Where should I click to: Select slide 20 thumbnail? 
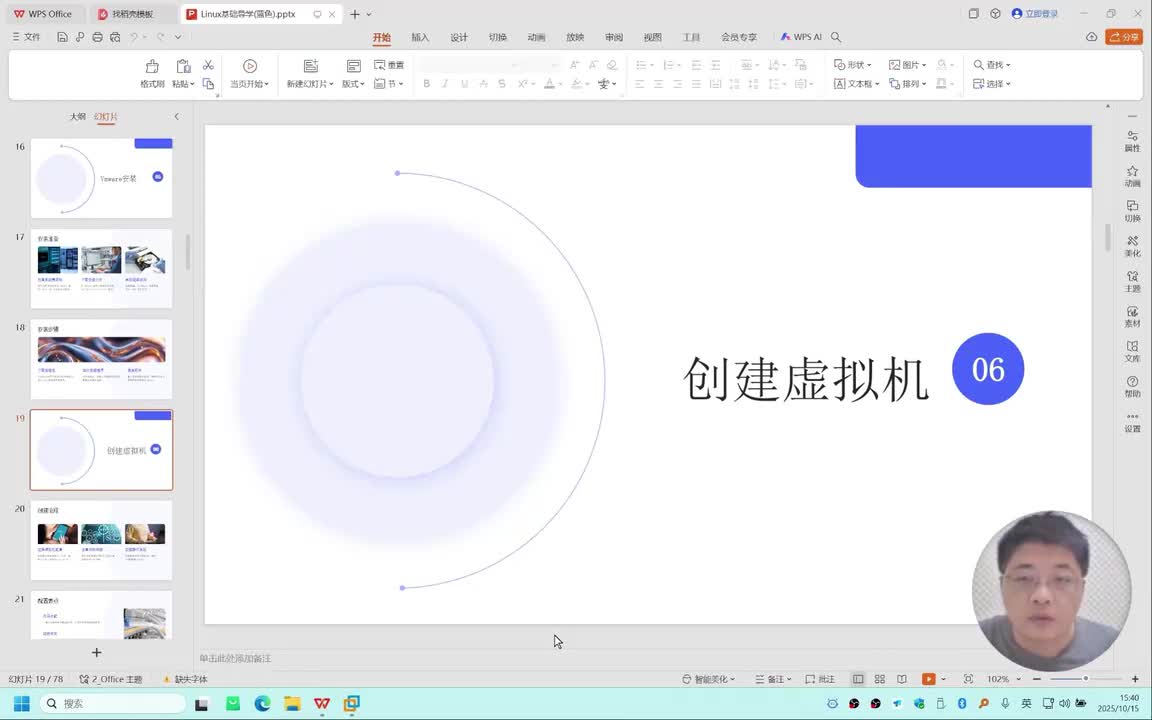point(101,540)
